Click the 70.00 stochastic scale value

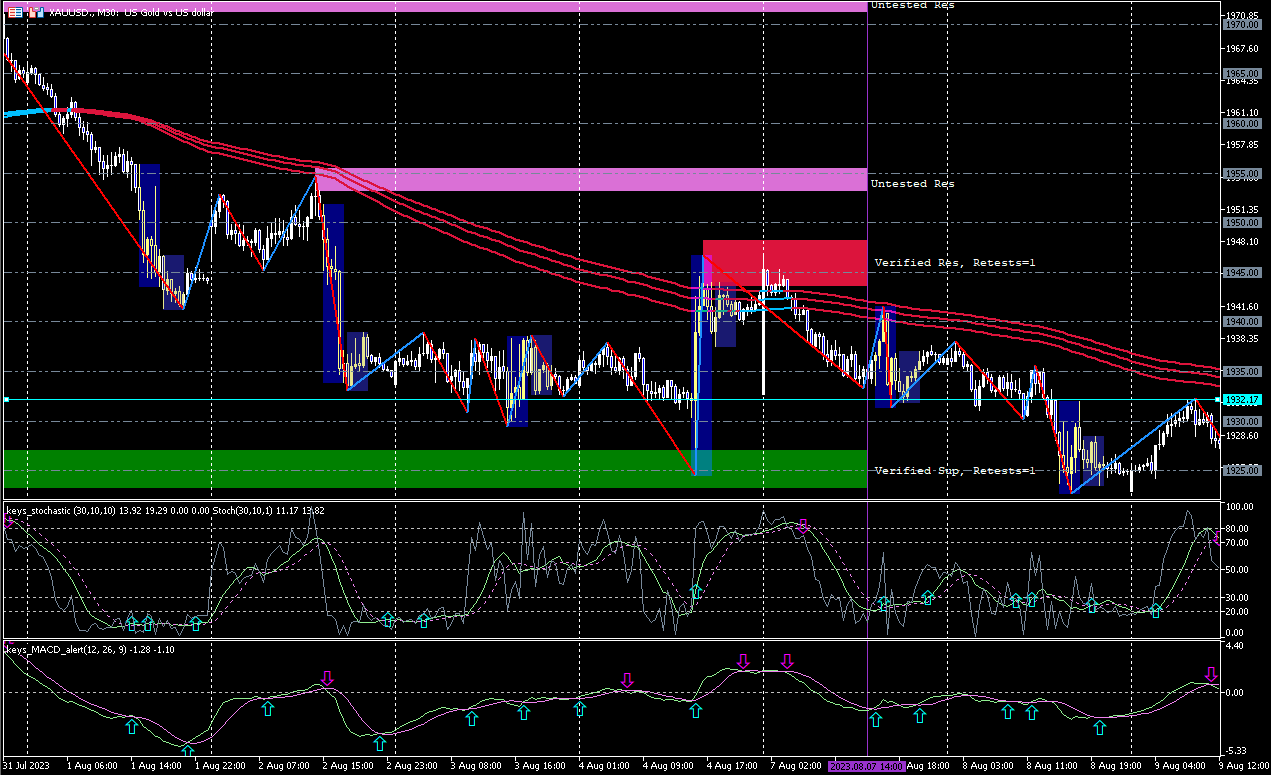tap(1238, 543)
